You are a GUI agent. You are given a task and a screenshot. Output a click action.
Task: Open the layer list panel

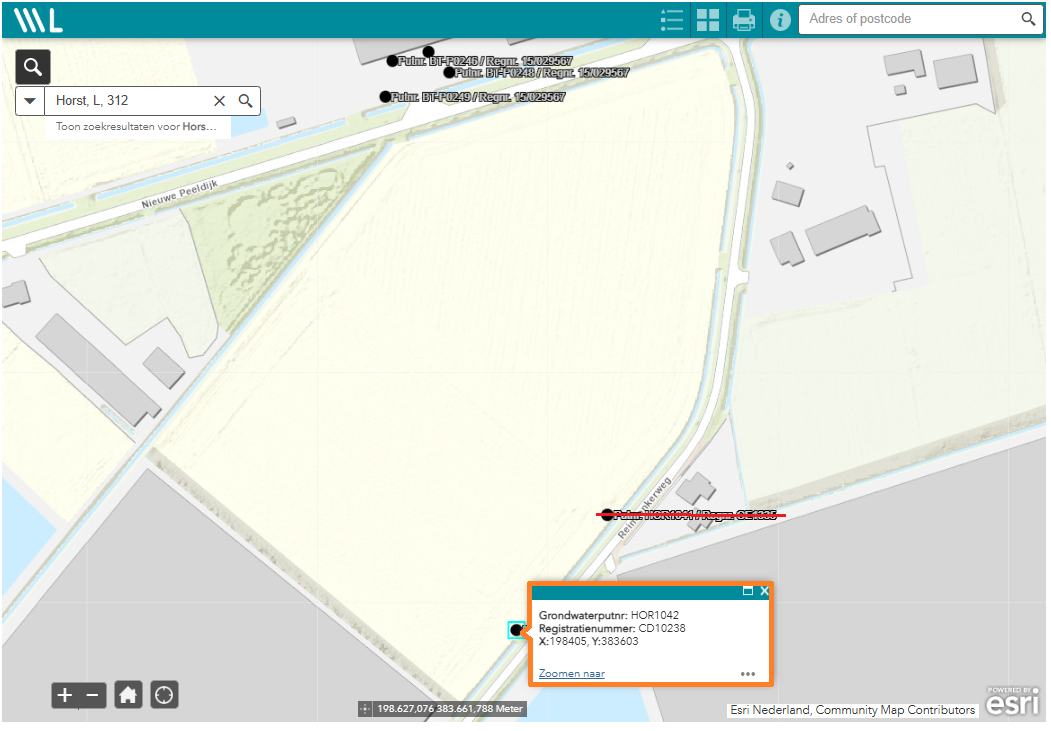coord(672,20)
